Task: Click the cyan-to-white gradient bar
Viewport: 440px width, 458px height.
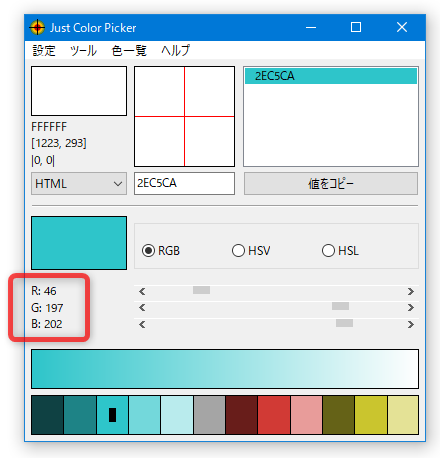Action: (225, 369)
